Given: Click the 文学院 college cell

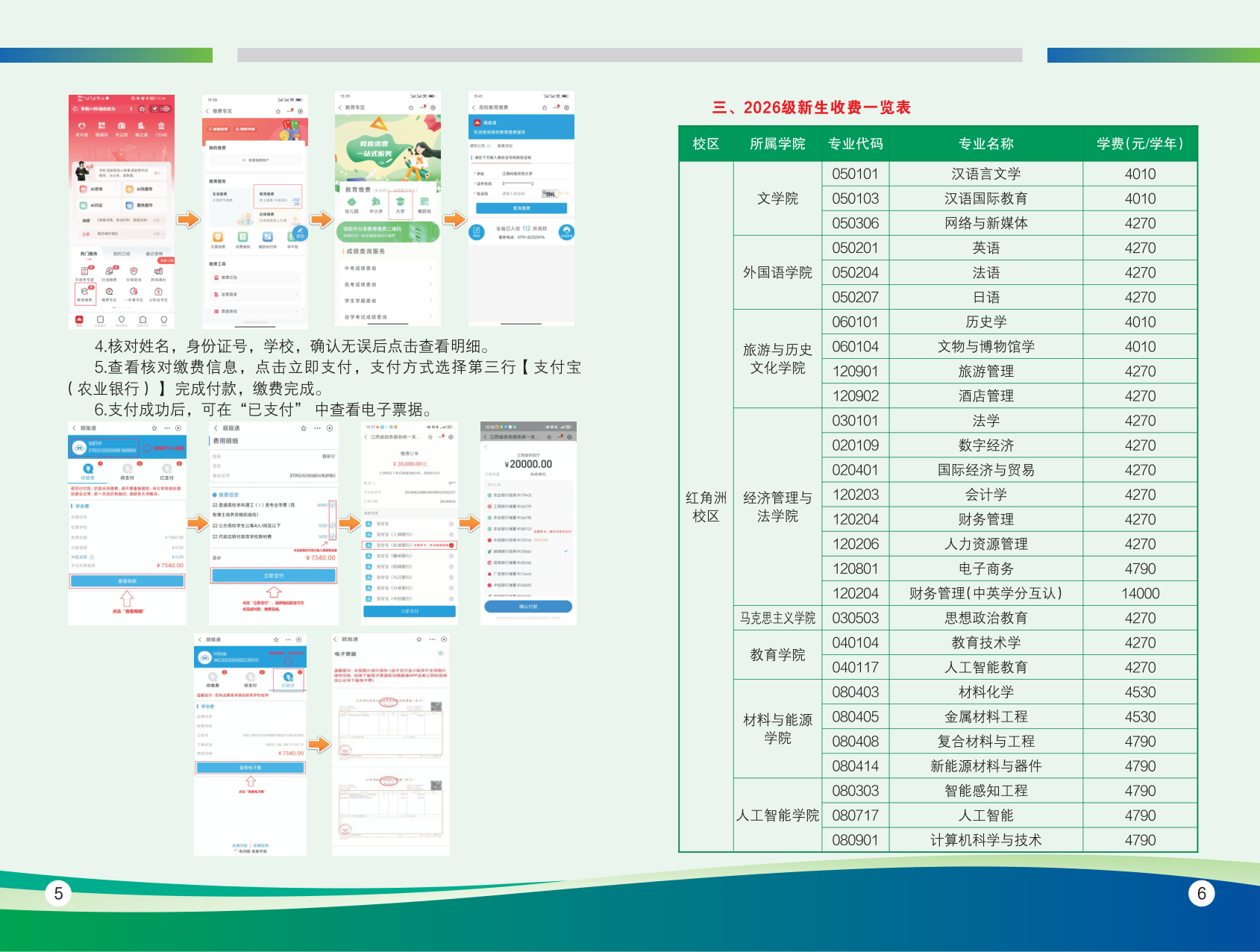Looking at the screenshot, I should point(777,198).
